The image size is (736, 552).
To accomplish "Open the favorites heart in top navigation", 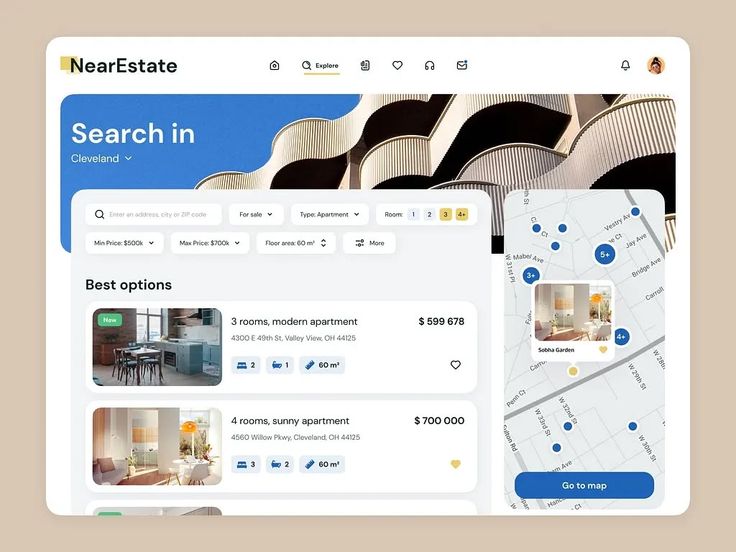I will click(x=398, y=65).
